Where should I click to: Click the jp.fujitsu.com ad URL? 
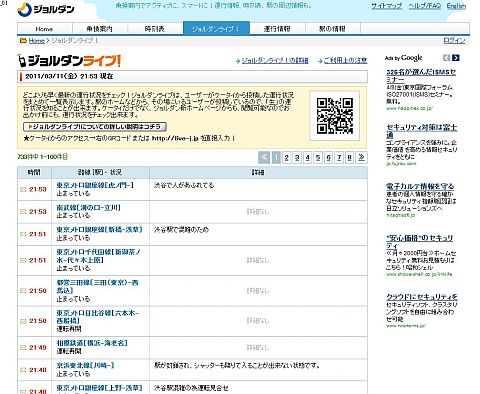point(401,164)
